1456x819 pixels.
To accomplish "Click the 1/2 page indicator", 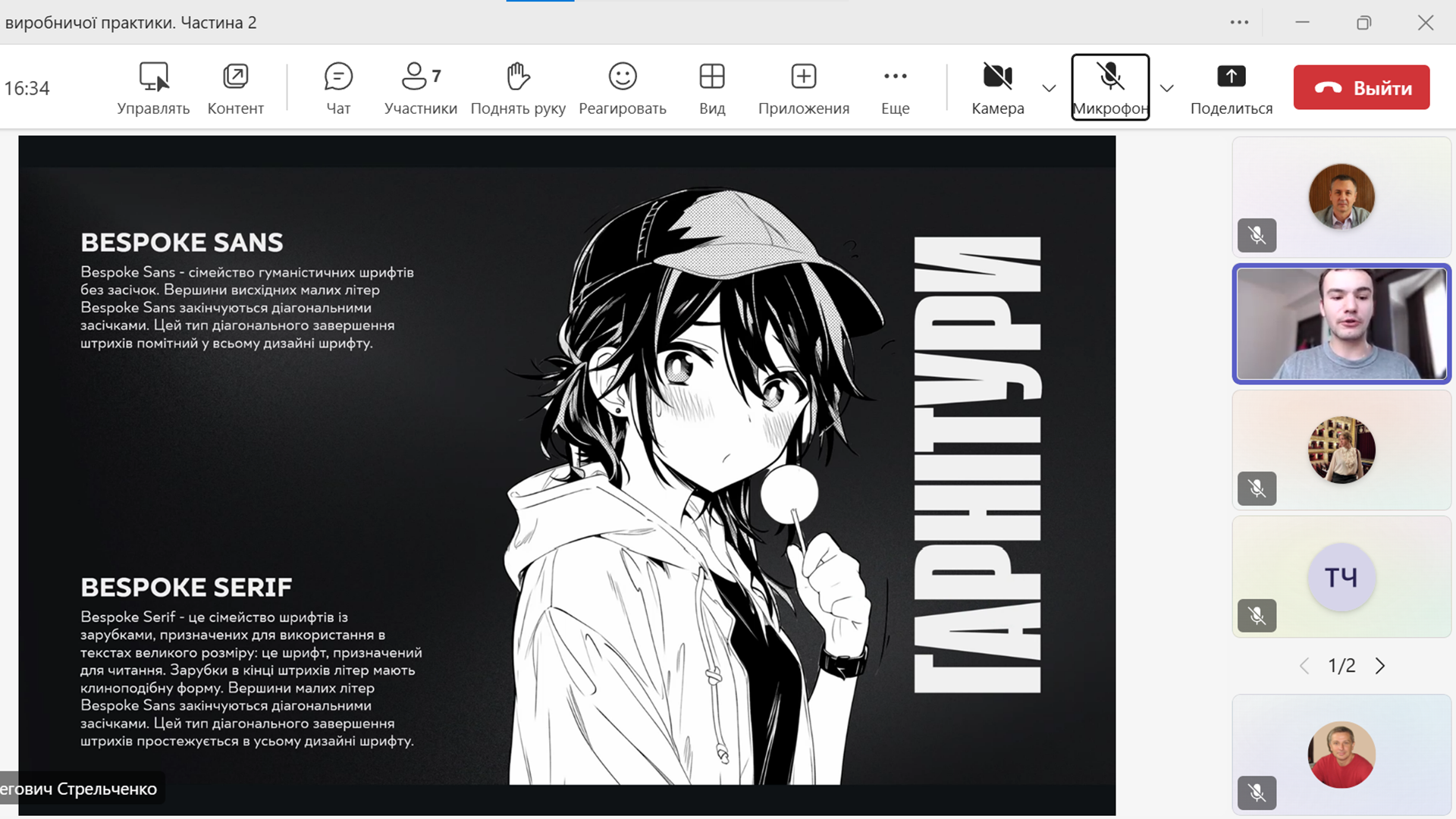I will click(1341, 666).
